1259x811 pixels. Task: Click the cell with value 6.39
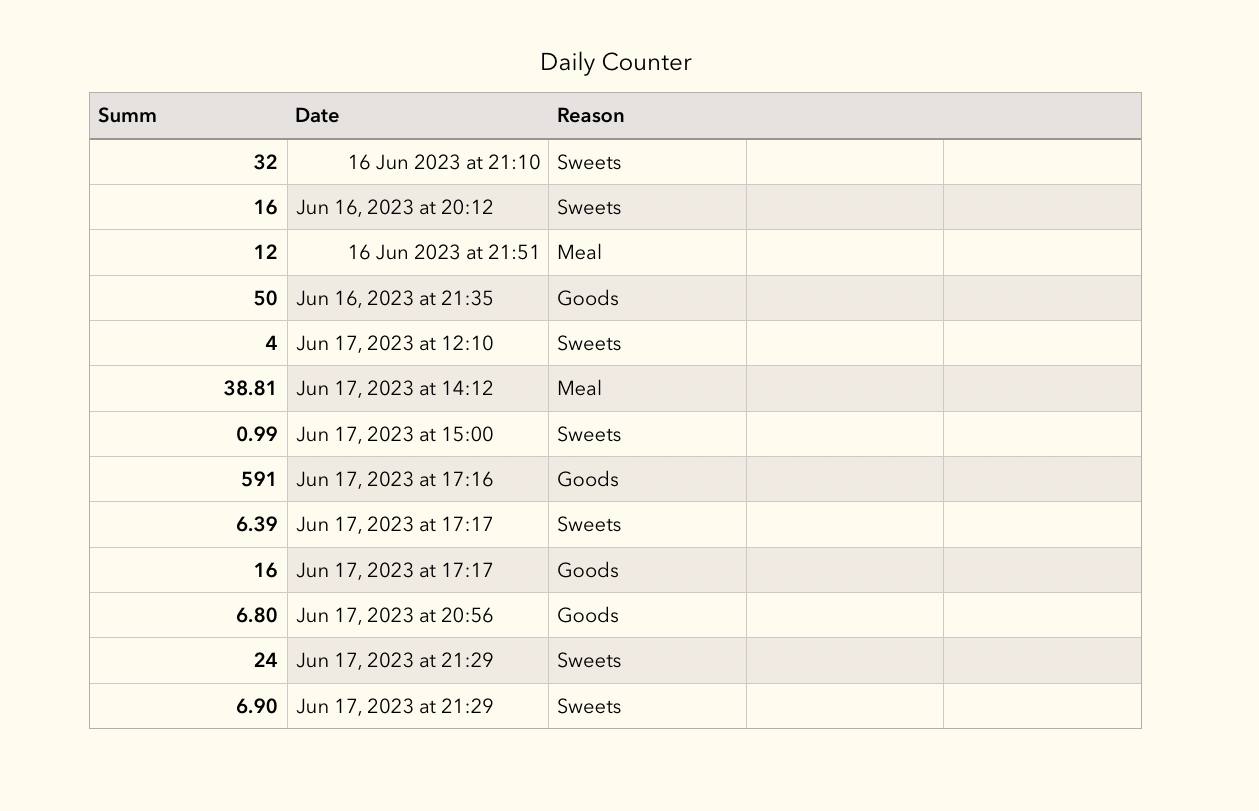[x=188, y=524]
